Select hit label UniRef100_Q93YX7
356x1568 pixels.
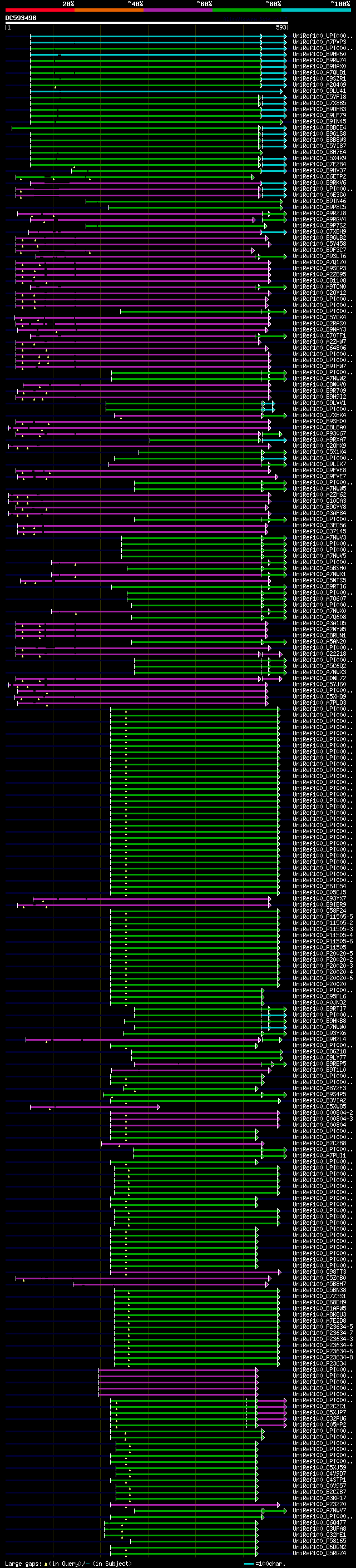[x=319, y=898]
